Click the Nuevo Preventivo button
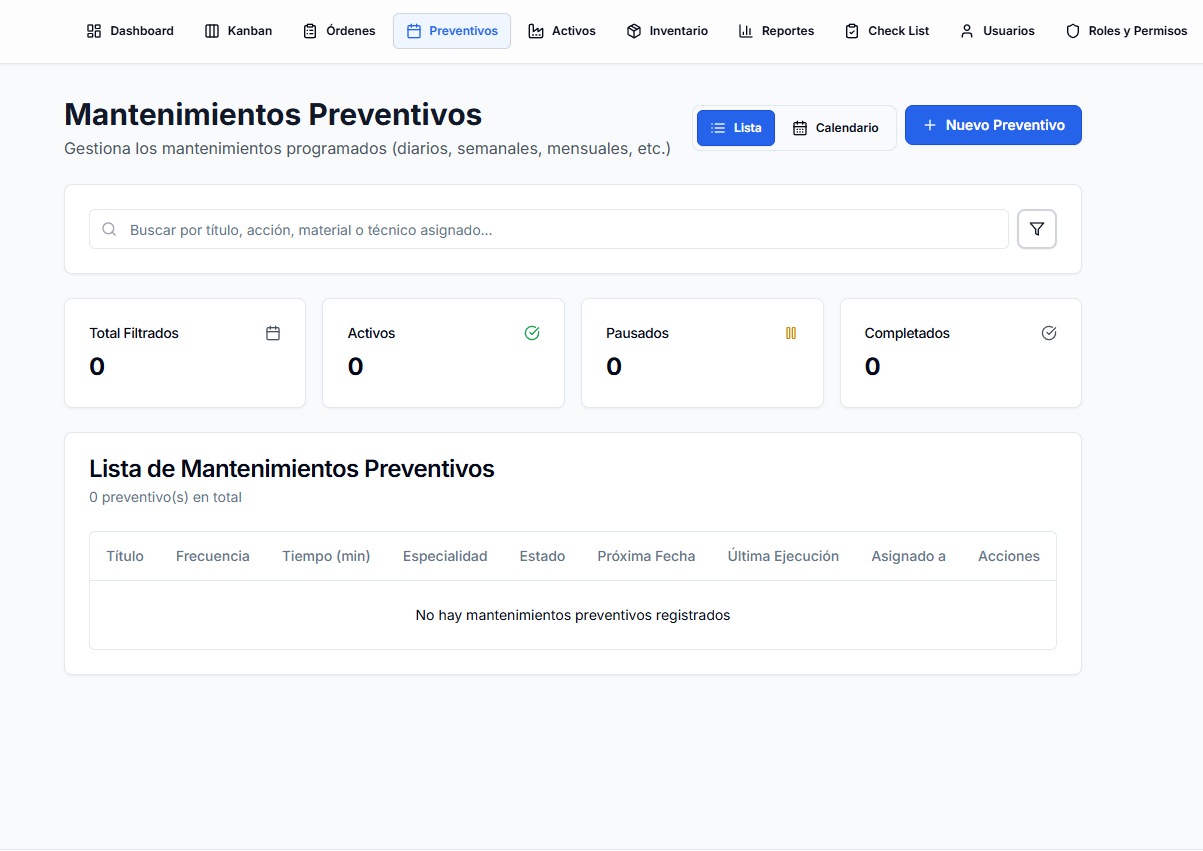 click(993, 124)
